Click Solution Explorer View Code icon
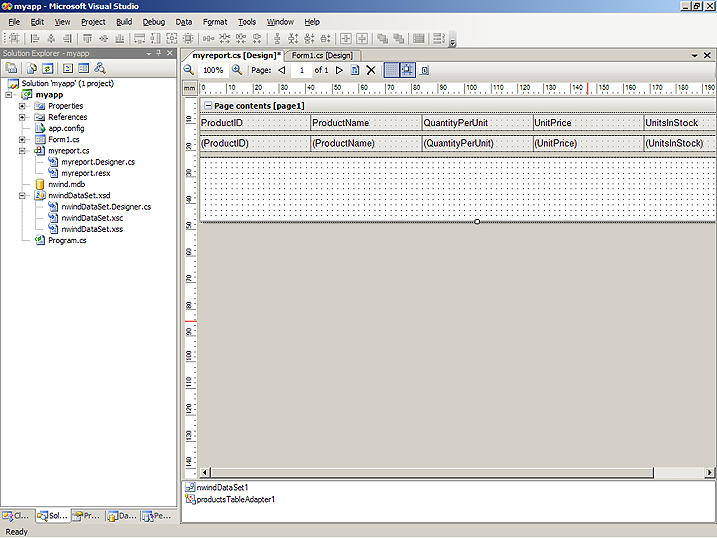717x538 pixels. 68,69
